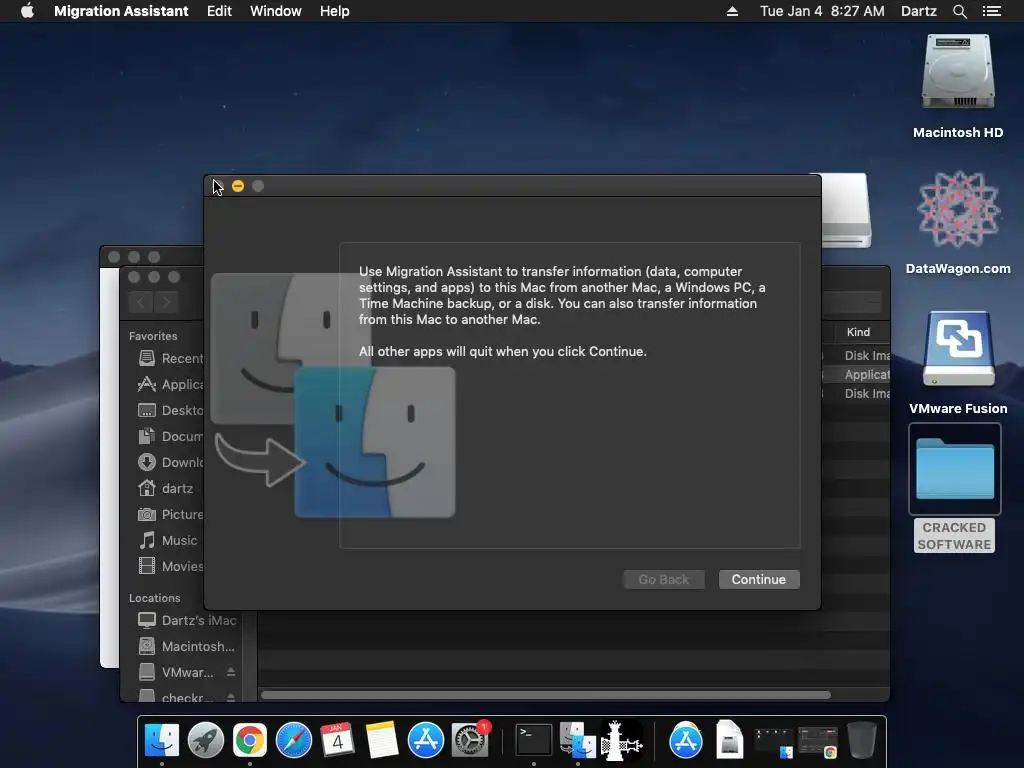1024x768 pixels.
Task: Select Movies in Finder sidebar
Action: point(170,566)
